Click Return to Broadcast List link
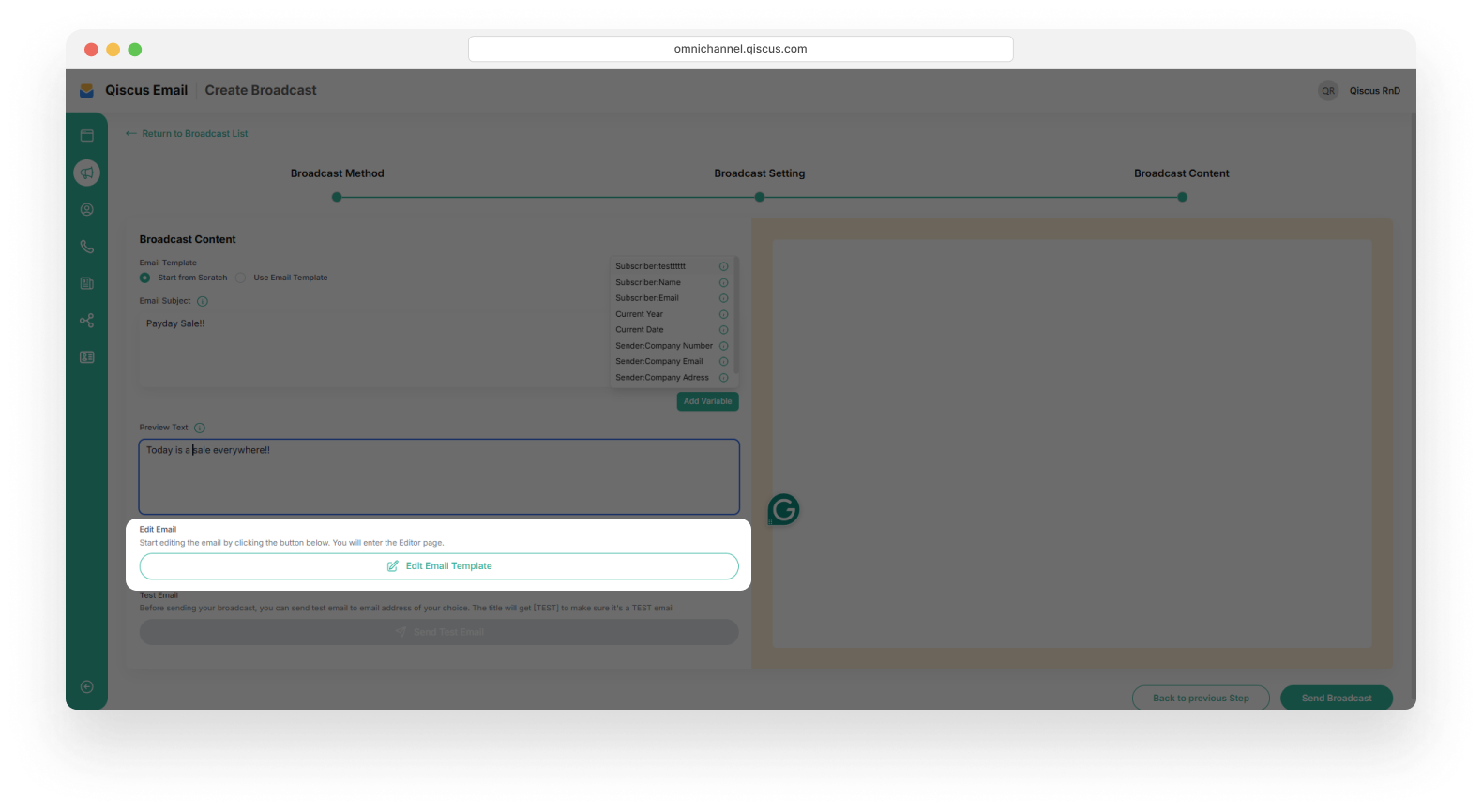 click(187, 134)
